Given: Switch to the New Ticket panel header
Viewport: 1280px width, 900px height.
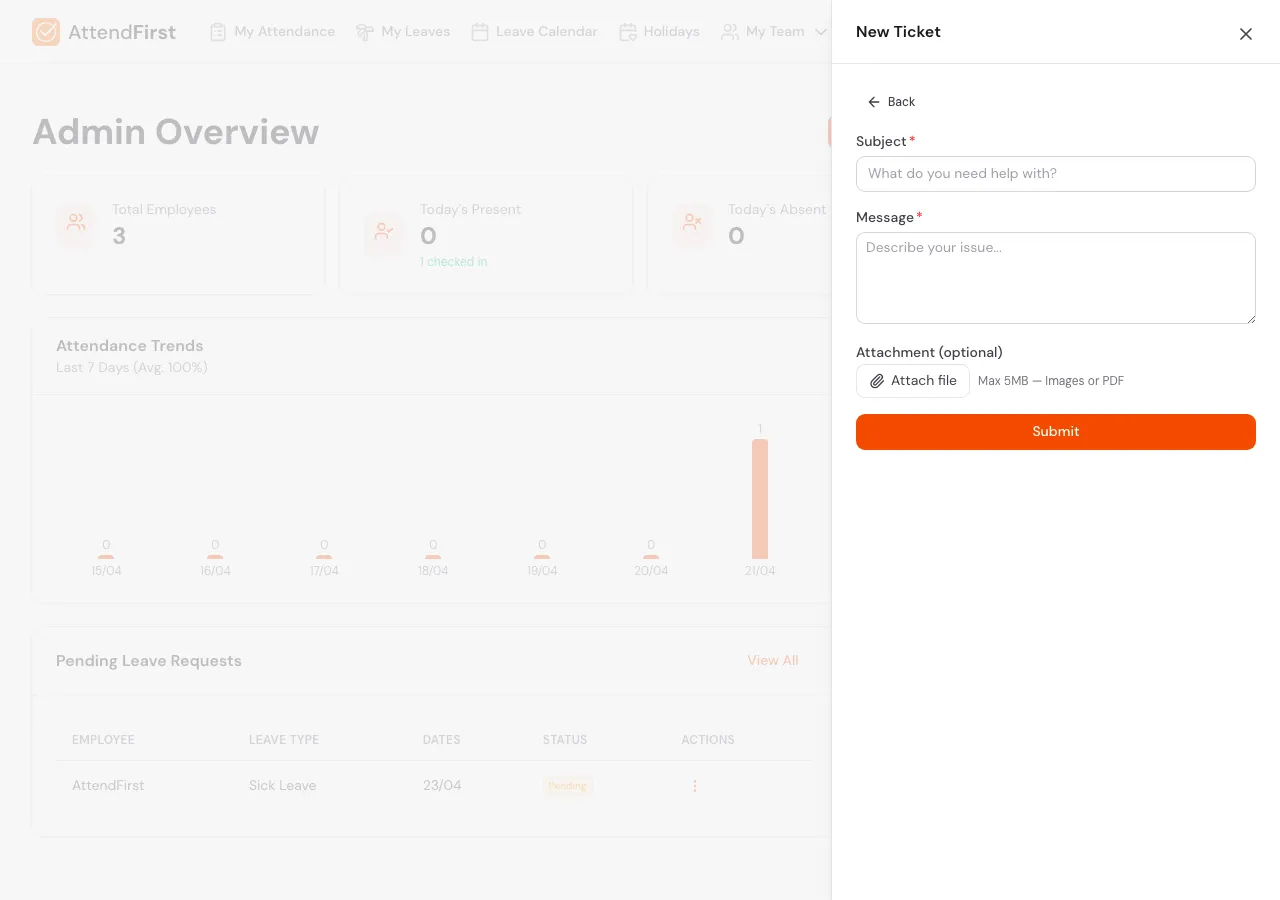Looking at the screenshot, I should point(898,32).
